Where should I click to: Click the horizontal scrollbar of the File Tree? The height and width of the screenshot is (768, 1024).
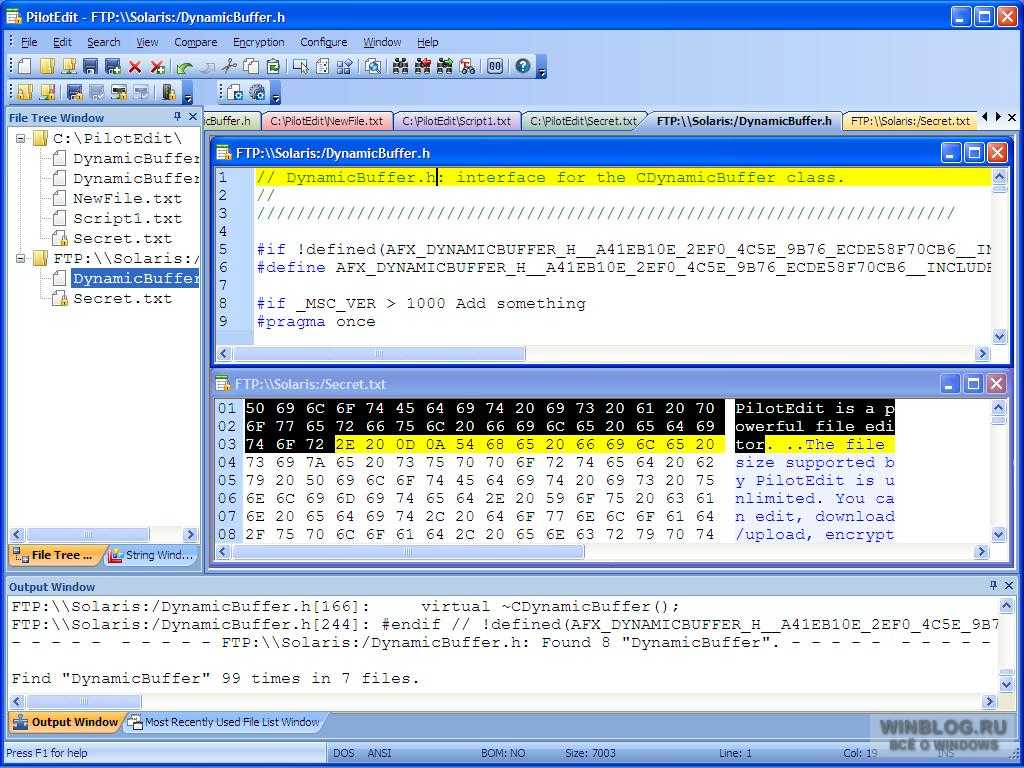pyautogui.click(x=104, y=535)
